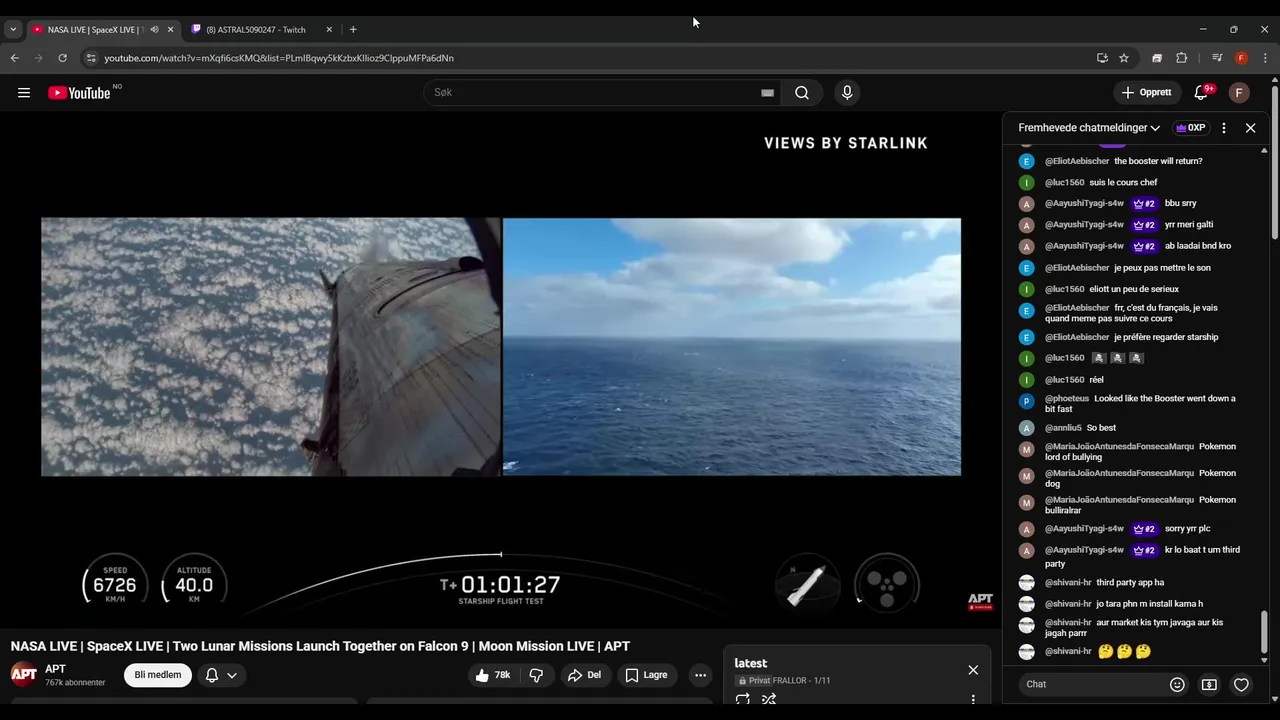1280x720 pixels.
Task: Go back in browser history
Action: [x=15, y=58]
